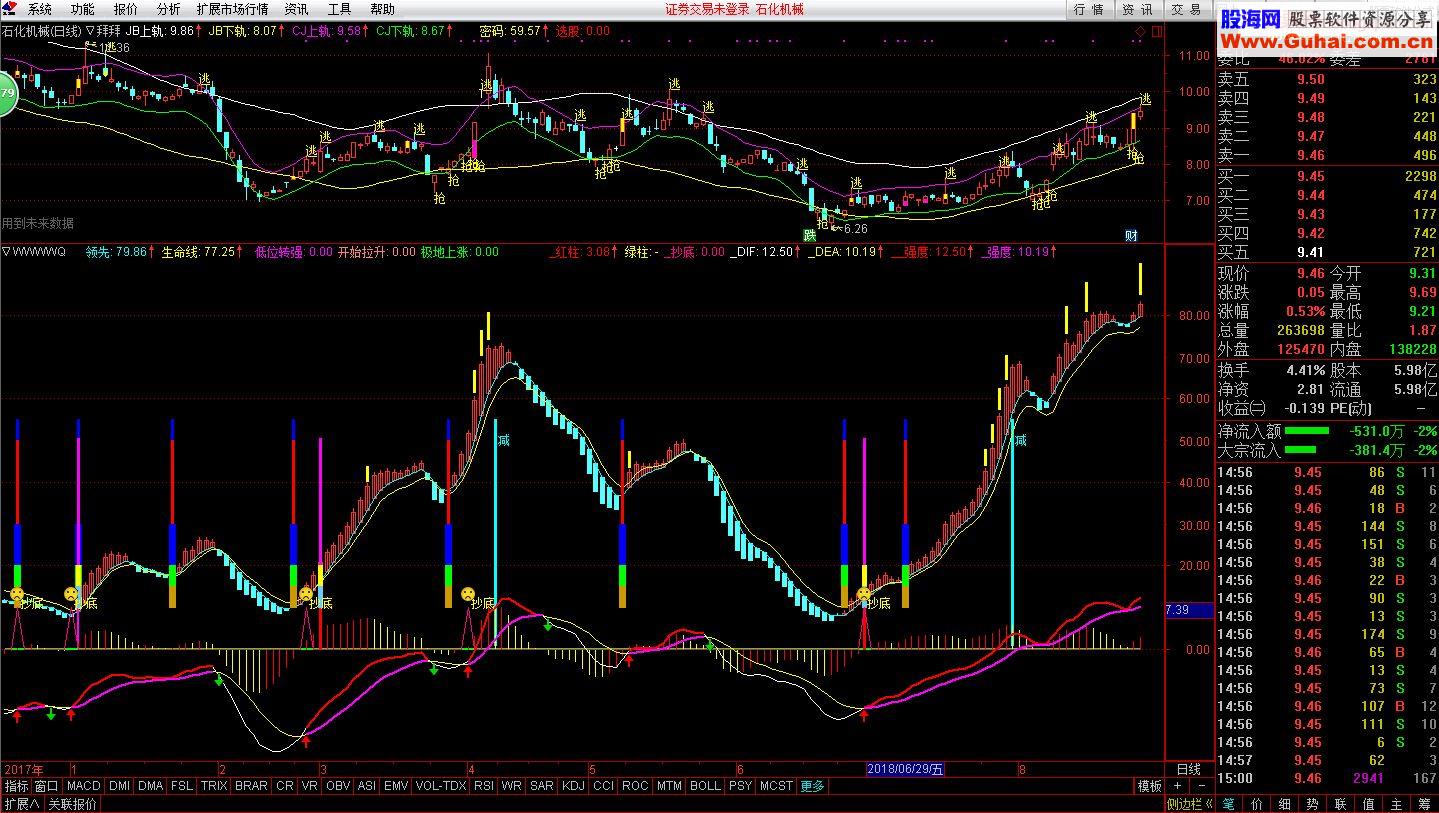Open the 报价 menu

(126, 9)
